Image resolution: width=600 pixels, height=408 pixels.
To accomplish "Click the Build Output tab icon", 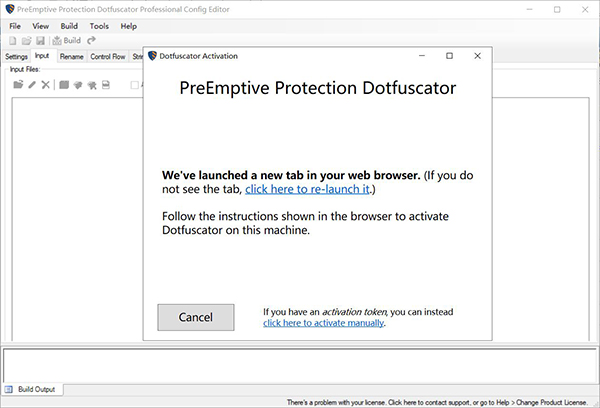I will point(9,390).
